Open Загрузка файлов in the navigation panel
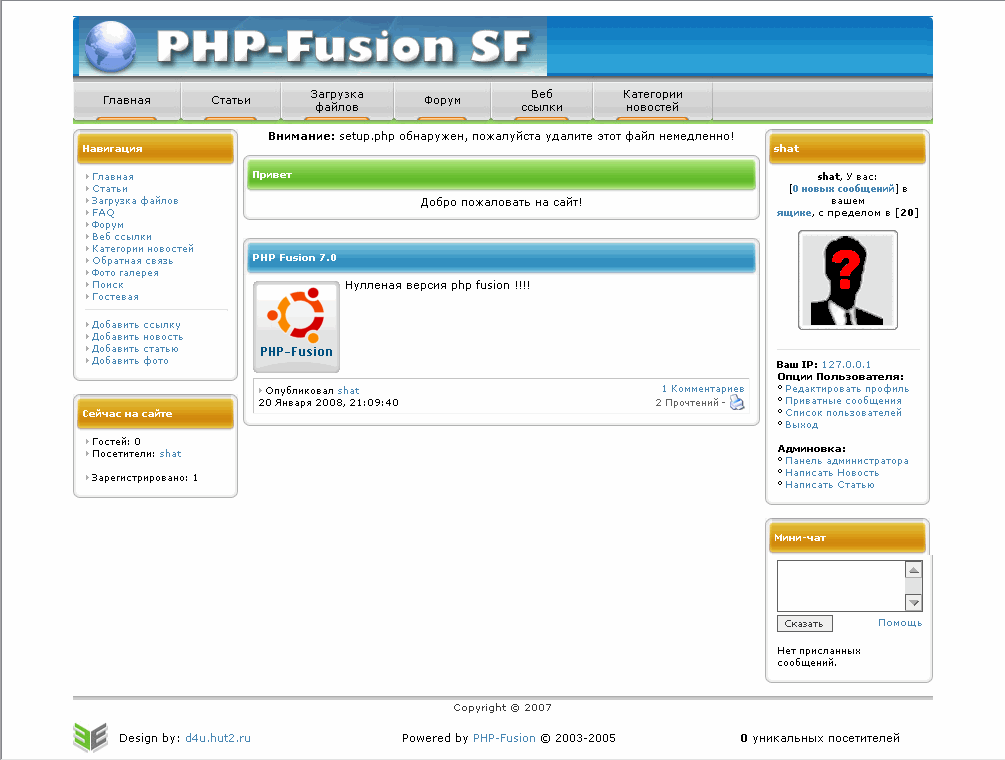This screenshot has width=1005, height=760. (x=135, y=201)
